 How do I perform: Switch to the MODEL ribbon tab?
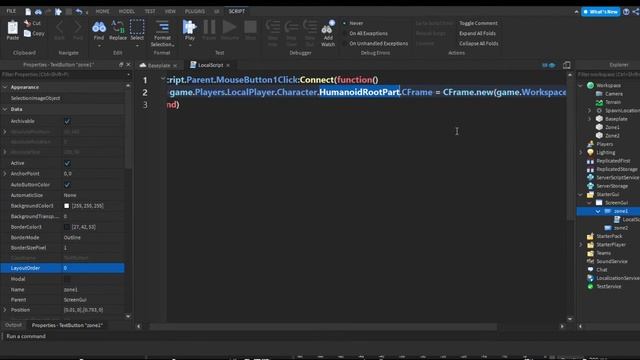(127, 11)
